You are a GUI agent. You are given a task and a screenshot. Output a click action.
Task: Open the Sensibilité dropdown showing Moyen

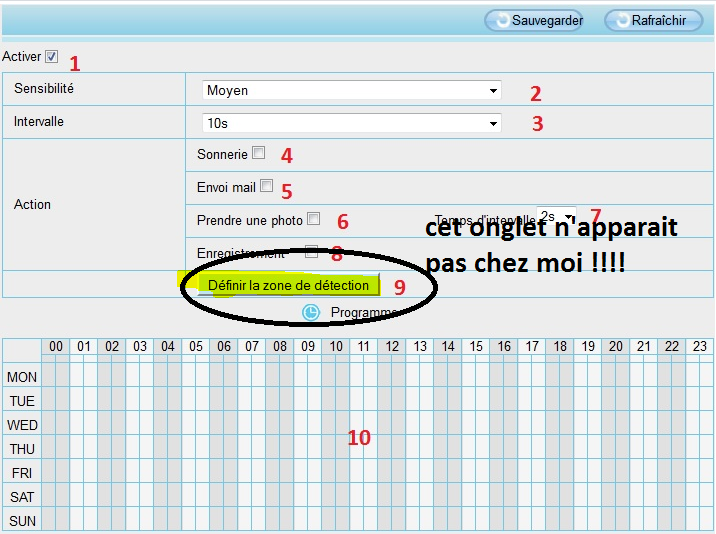pos(351,90)
